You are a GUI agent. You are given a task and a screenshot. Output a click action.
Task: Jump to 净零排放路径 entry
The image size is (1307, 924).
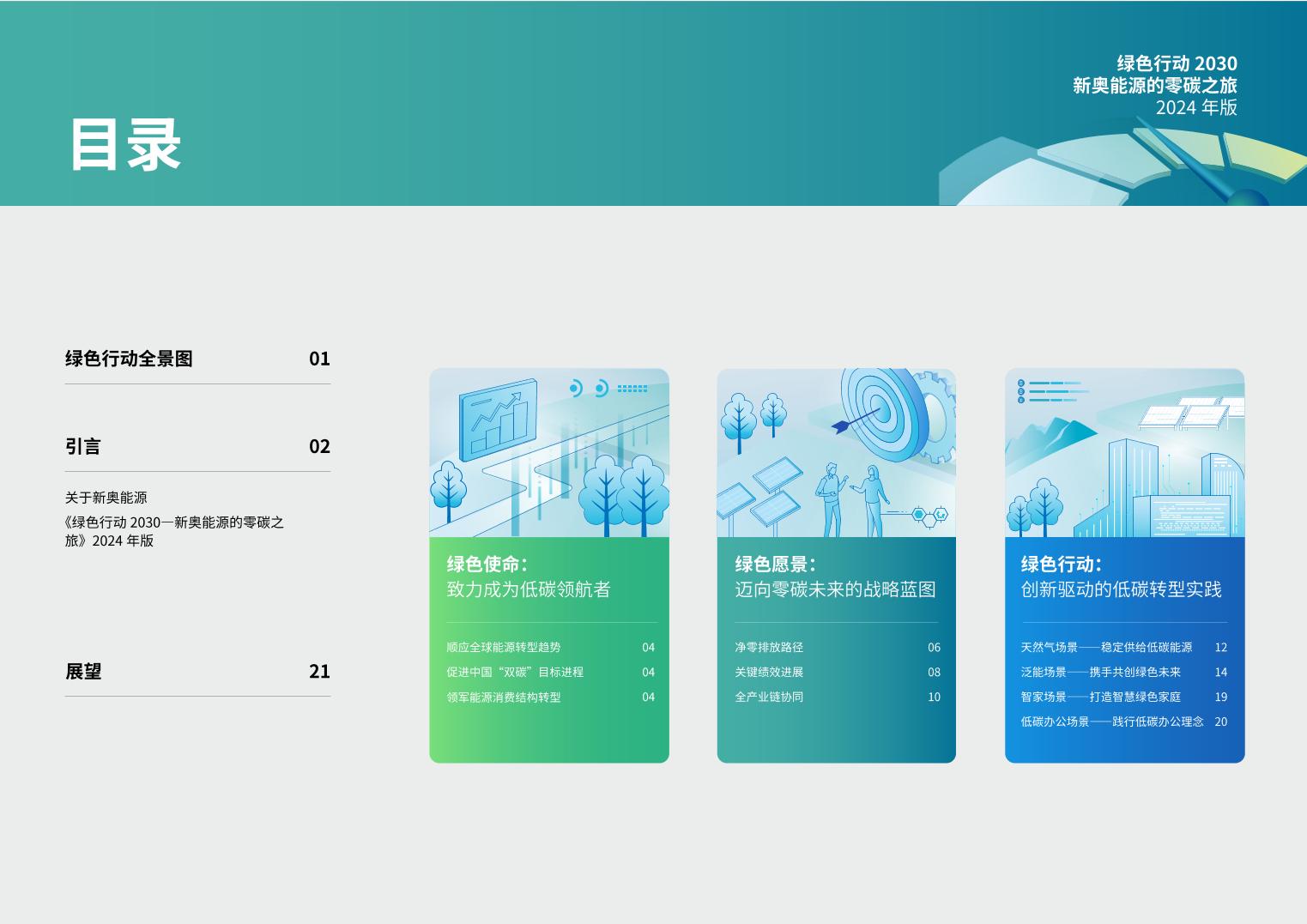769,648
